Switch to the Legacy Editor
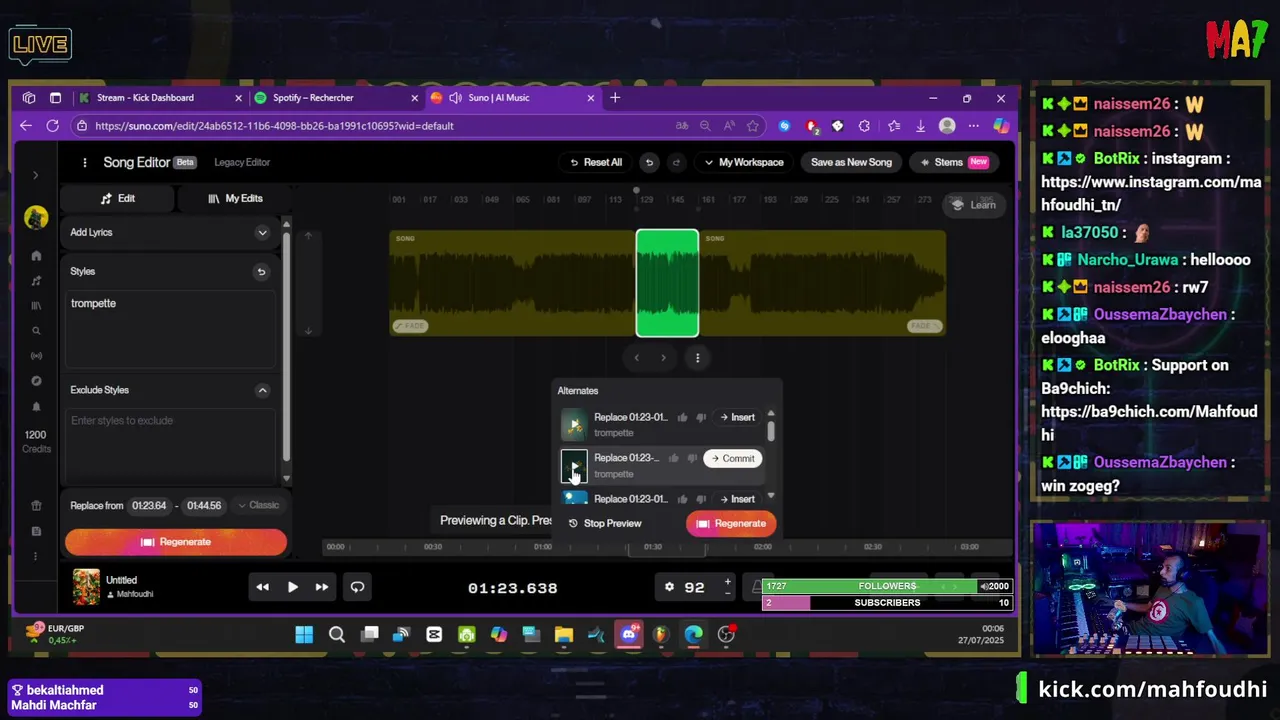This screenshot has width=1280, height=720. [x=242, y=162]
